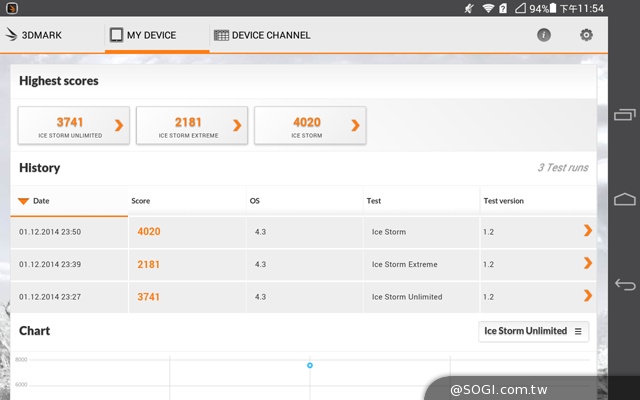
Task: Open Ice Storm 4020 score card
Action: (309, 126)
